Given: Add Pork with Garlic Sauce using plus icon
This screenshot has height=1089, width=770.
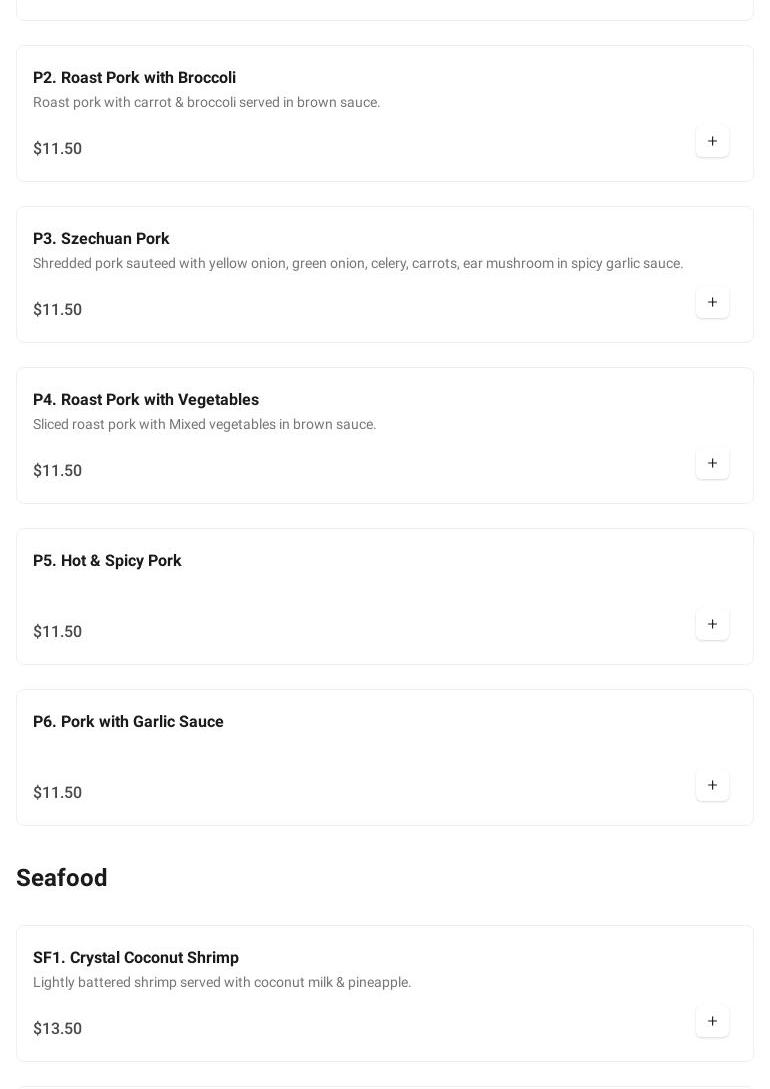Looking at the screenshot, I should coord(712,786).
